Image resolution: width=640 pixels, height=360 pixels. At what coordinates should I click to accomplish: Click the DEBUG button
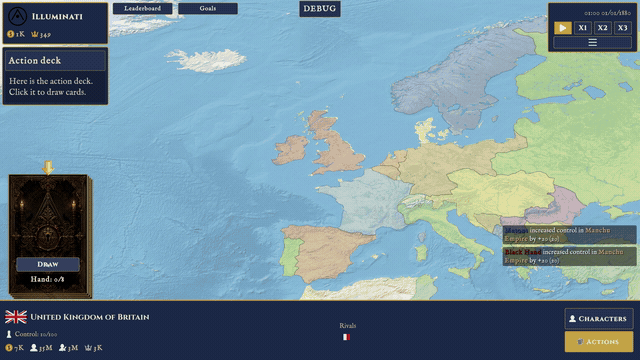320,9
